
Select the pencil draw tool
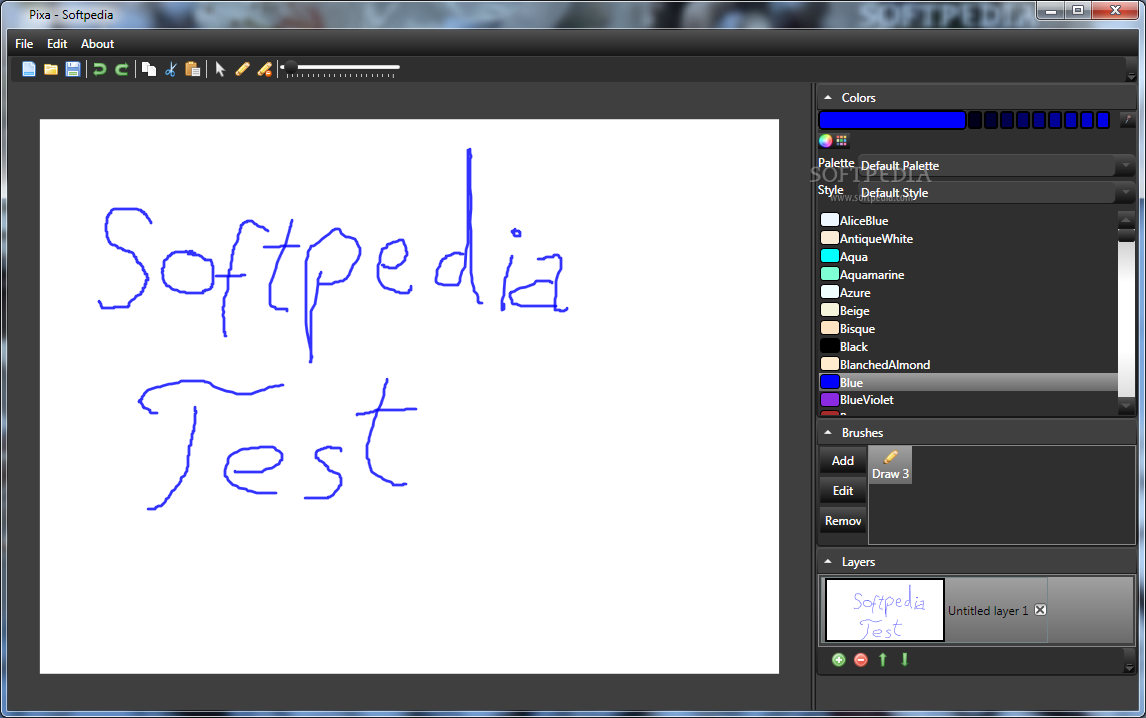(242, 69)
